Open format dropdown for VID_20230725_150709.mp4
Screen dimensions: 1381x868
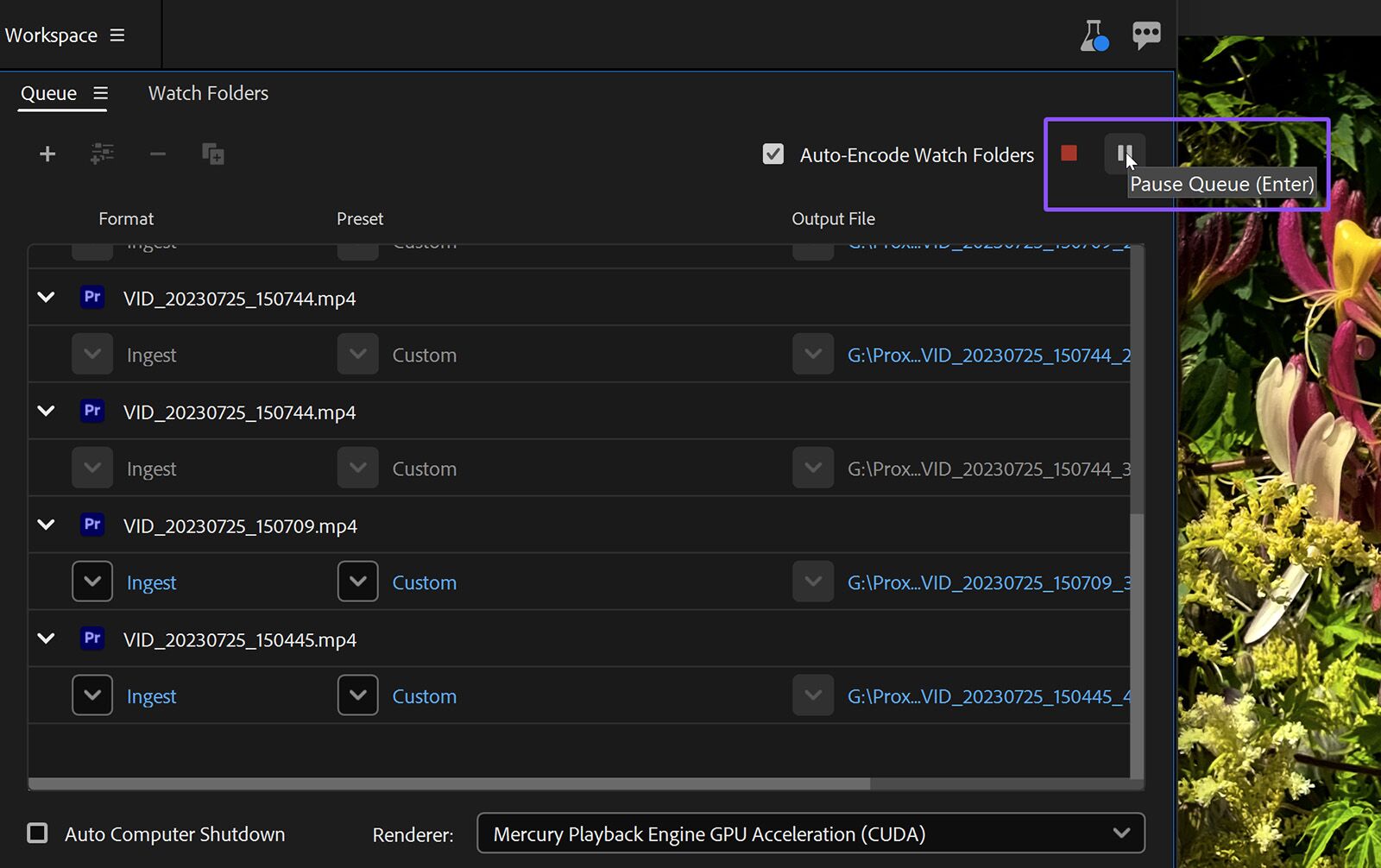pos(92,582)
